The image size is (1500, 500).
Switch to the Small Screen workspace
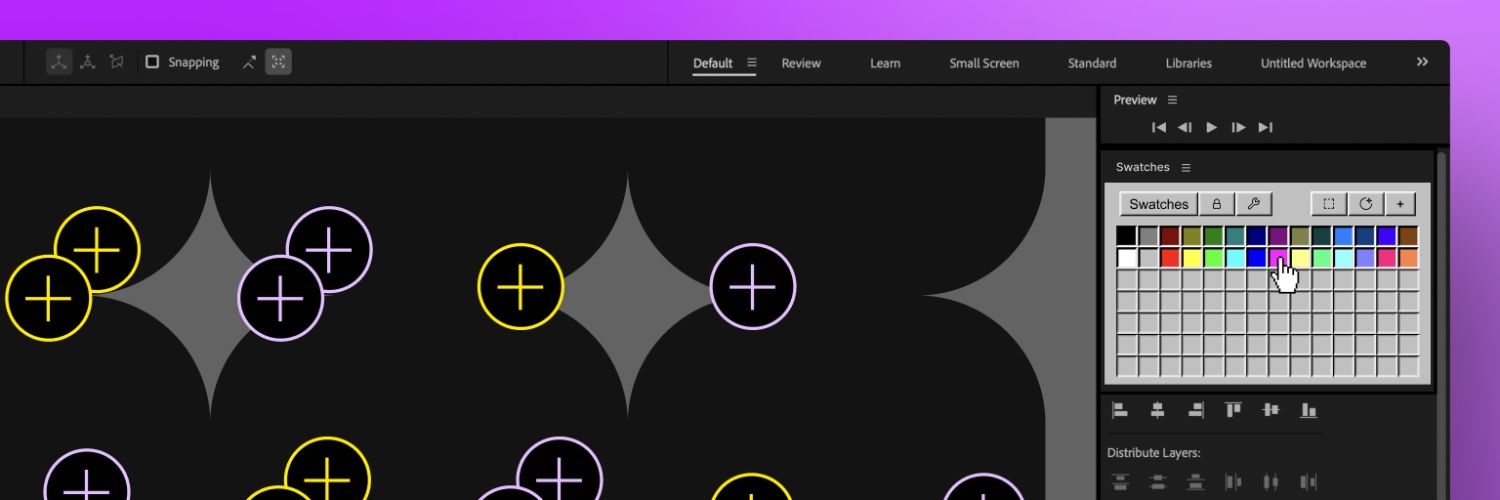[984, 63]
